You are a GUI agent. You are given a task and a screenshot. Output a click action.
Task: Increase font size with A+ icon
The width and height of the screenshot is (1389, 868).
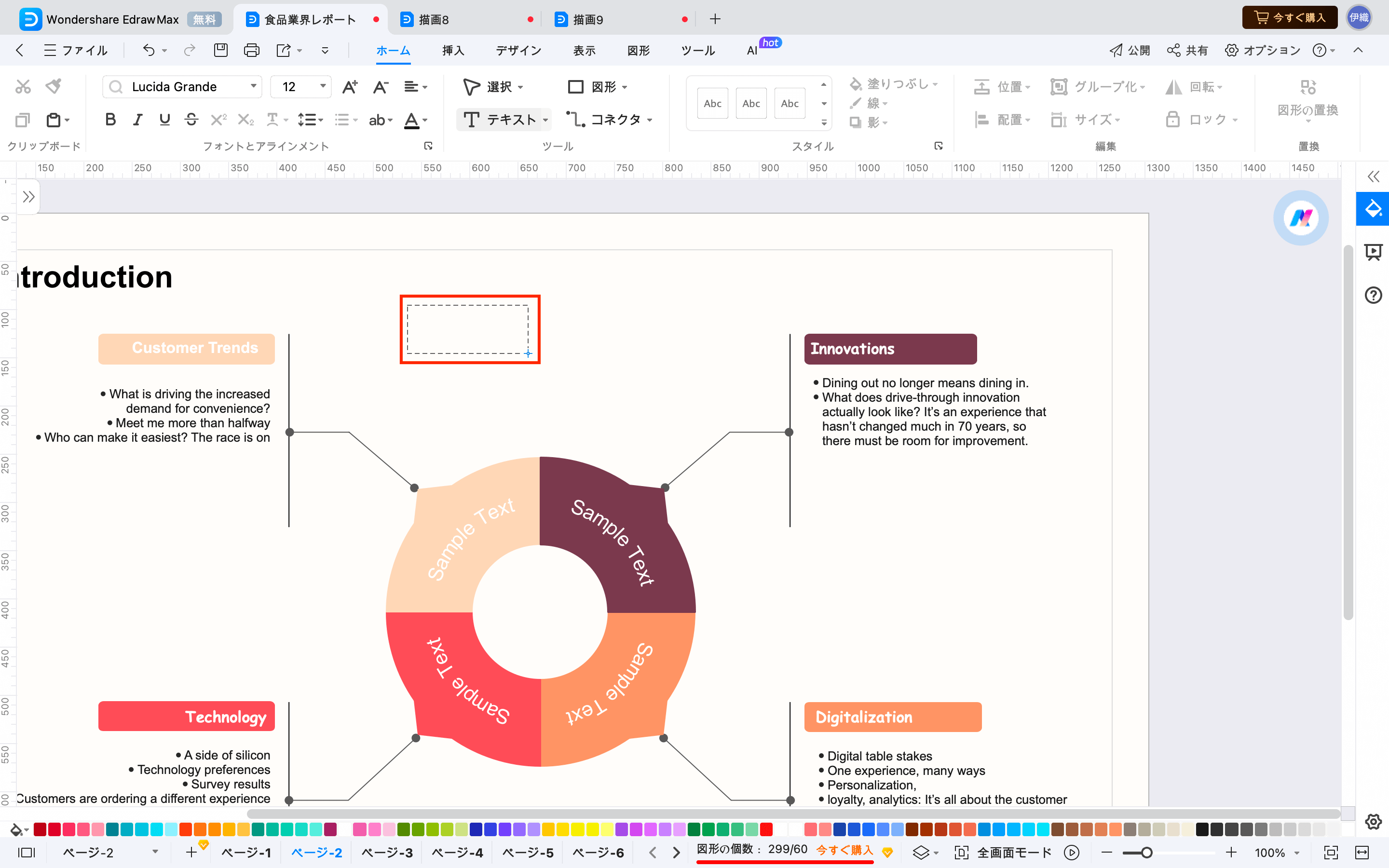tap(350, 87)
